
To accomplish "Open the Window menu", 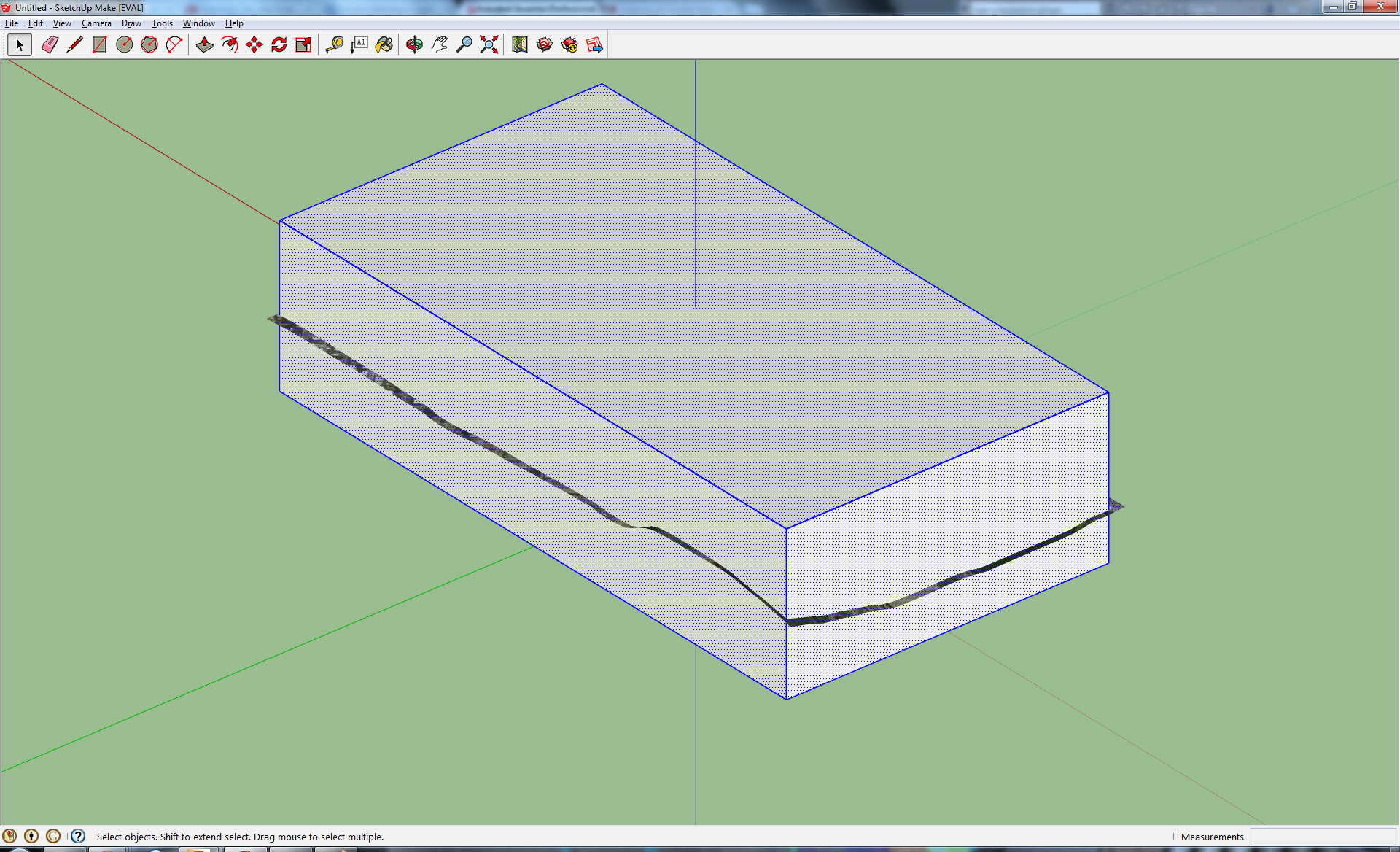I will 198,23.
